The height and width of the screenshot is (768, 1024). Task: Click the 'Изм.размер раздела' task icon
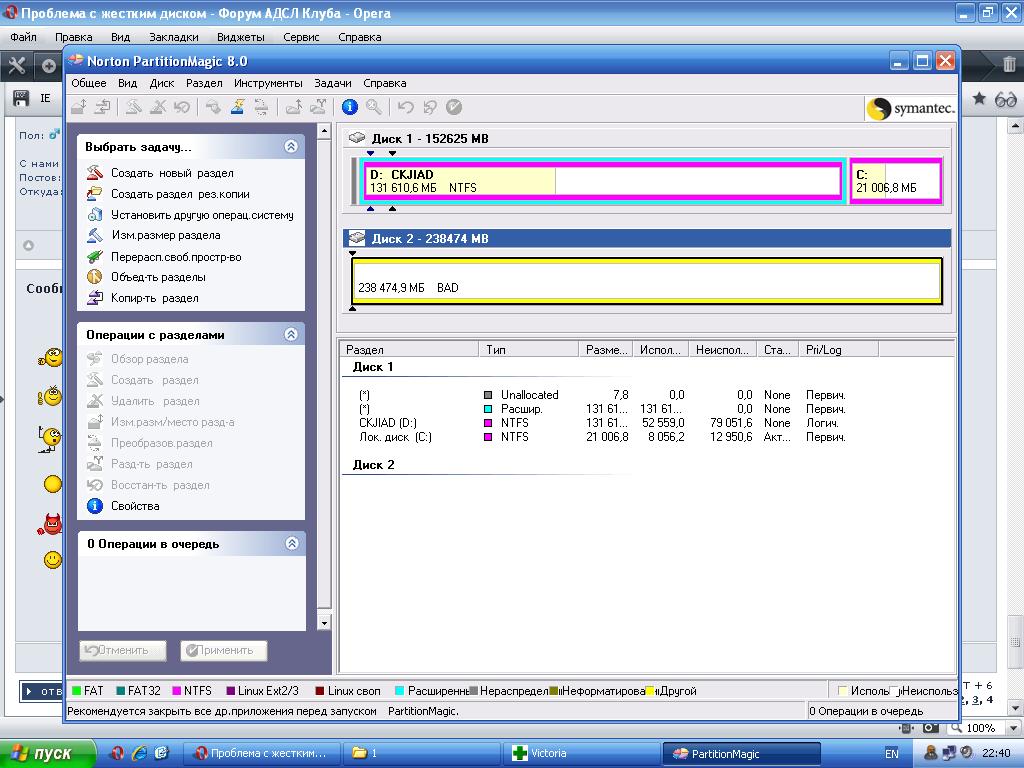tap(94, 236)
